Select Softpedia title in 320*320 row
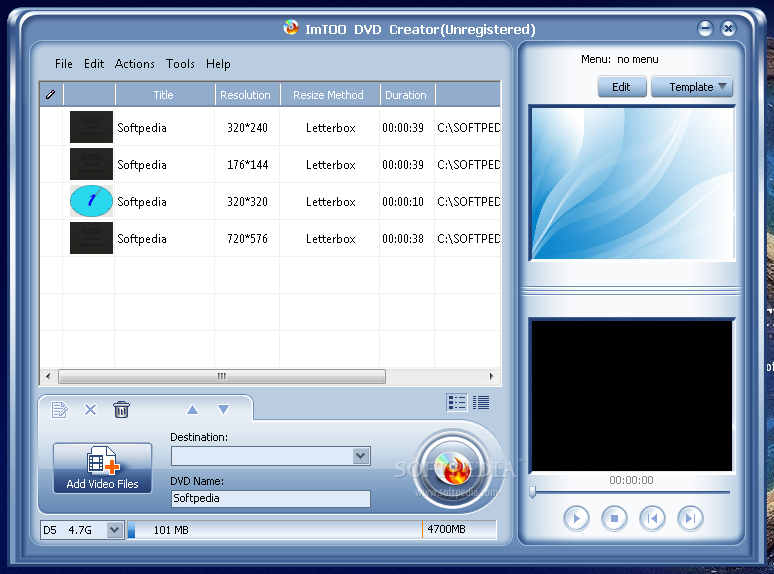Image resolution: width=774 pixels, height=574 pixels. pyautogui.click(x=142, y=202)
